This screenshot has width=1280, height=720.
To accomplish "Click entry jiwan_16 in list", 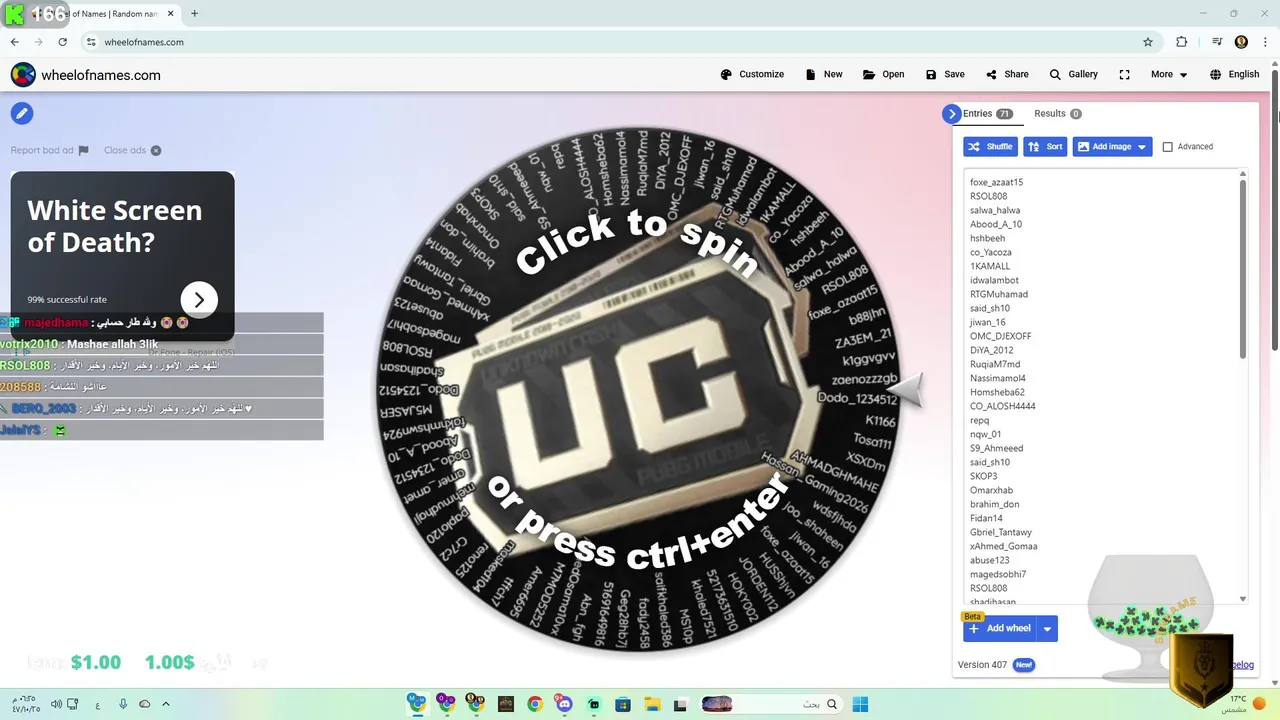I will pyautogui.click(x=988, y=322).
